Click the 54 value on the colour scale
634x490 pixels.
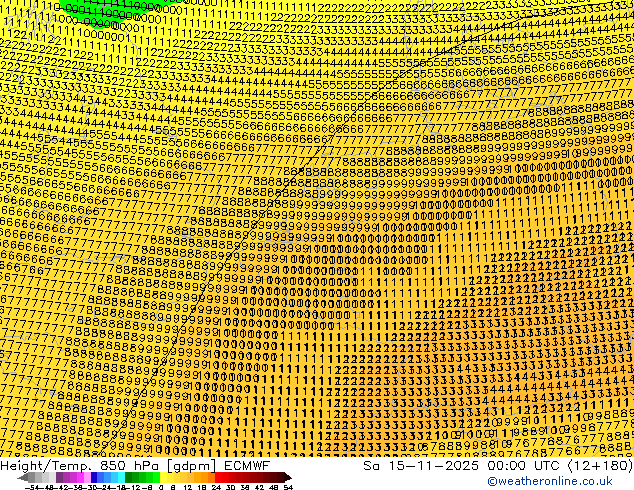(x=288, y=487)
